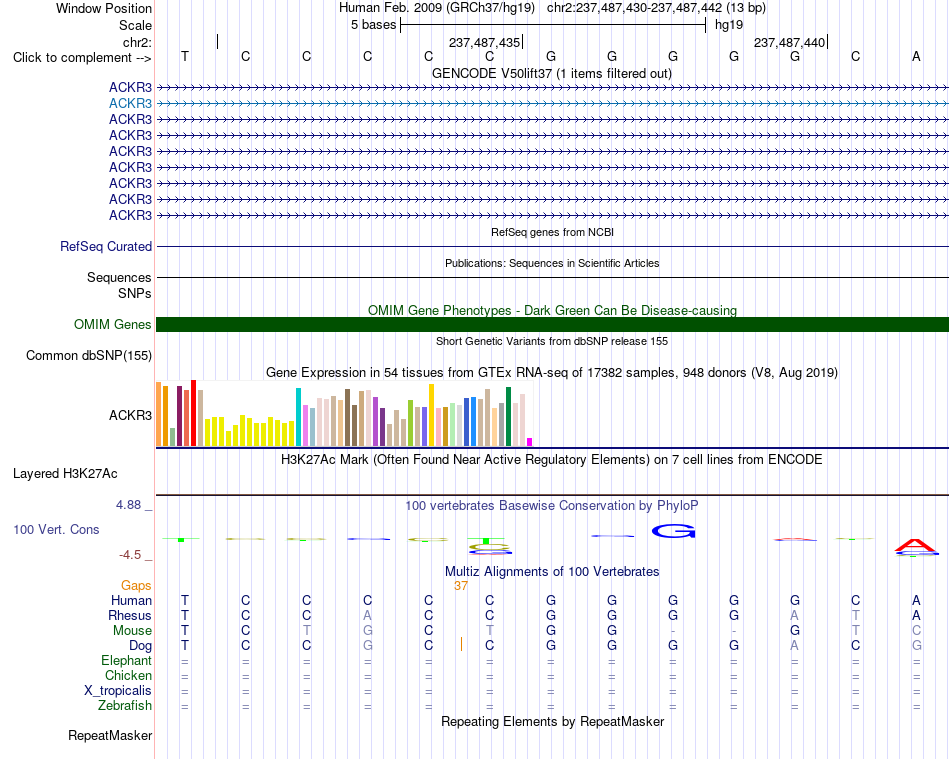Viewport: 950px width, 759px height.
Task: Click the Human species label
Action: [131, 600]
